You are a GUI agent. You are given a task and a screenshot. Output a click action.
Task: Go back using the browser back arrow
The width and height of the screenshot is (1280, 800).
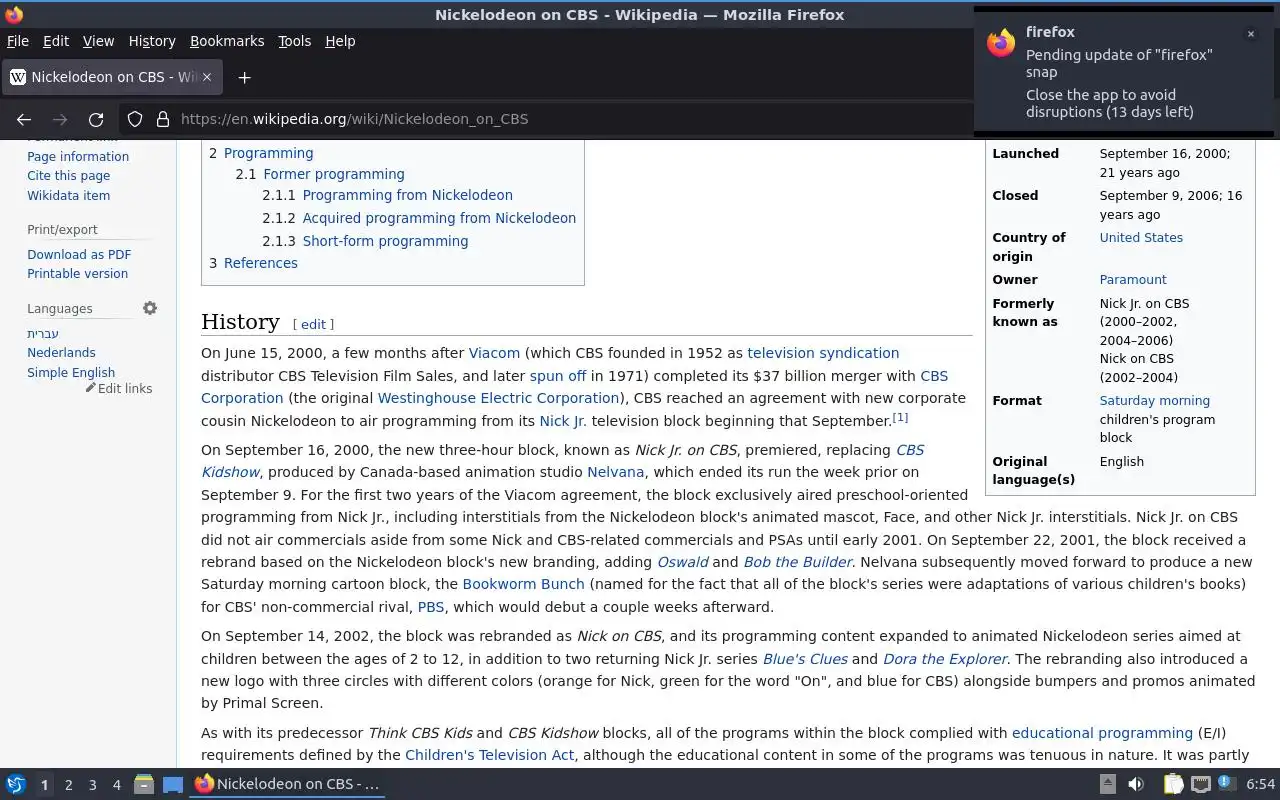[24, 119]
